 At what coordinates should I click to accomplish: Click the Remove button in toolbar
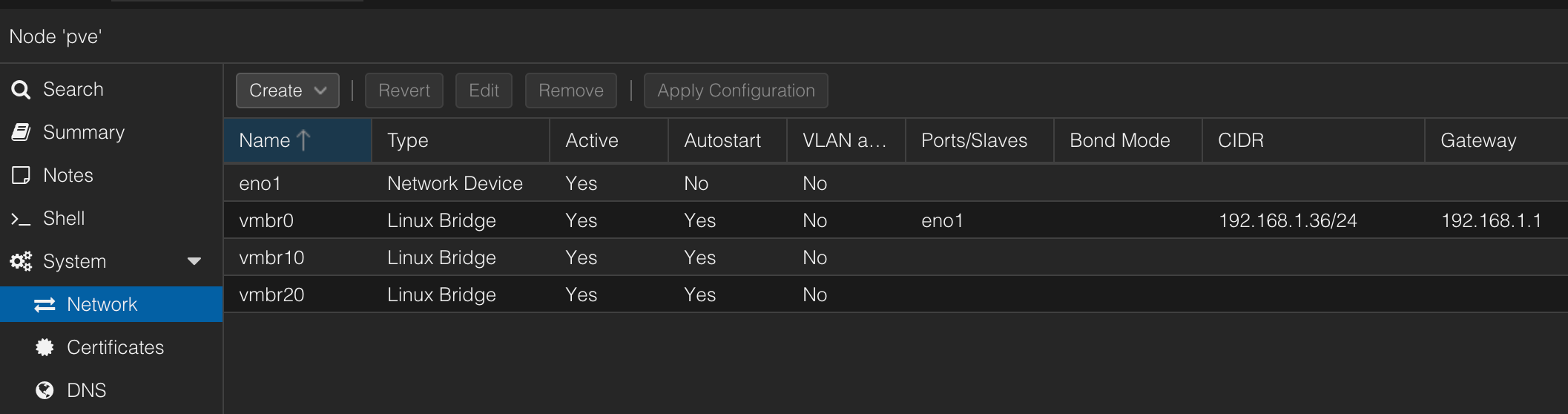click(x=570, y=91)
